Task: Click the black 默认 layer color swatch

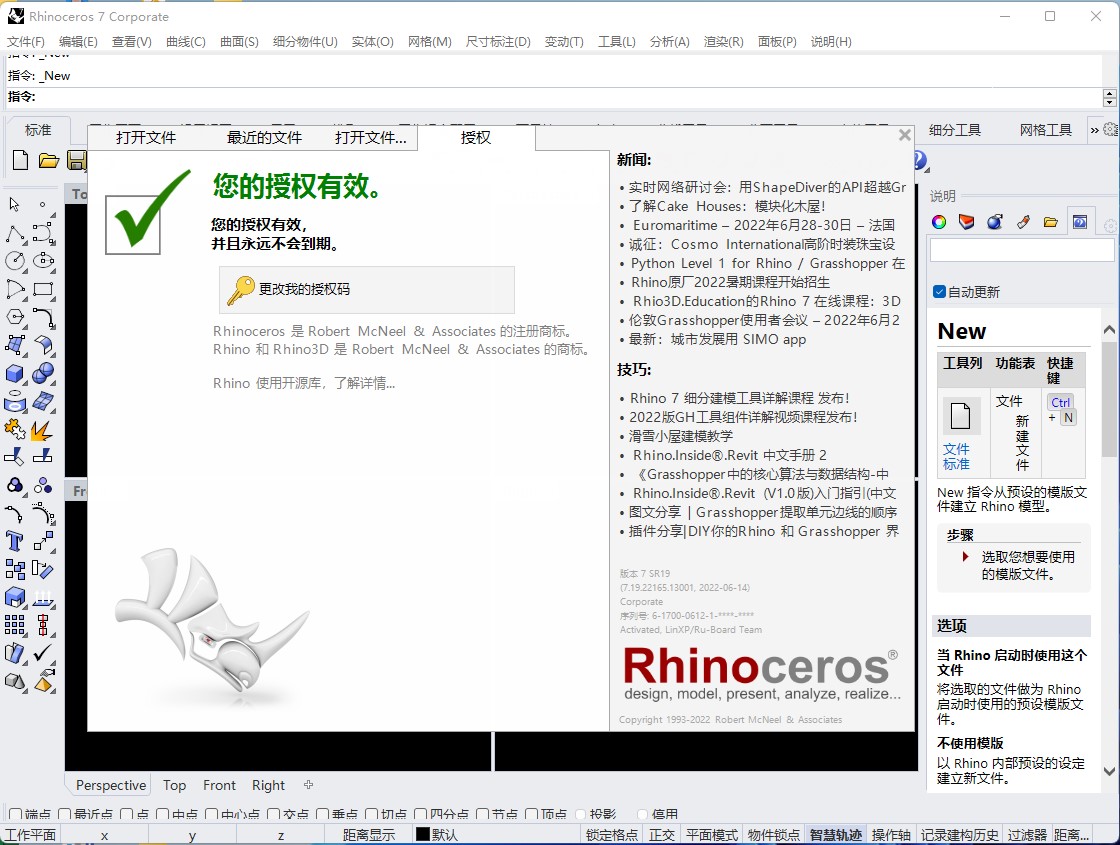Action: [423, 834]
